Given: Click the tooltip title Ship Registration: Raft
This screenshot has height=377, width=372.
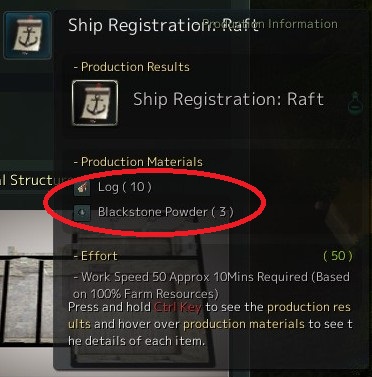Looking at the screenshot, I should [163, 25].
